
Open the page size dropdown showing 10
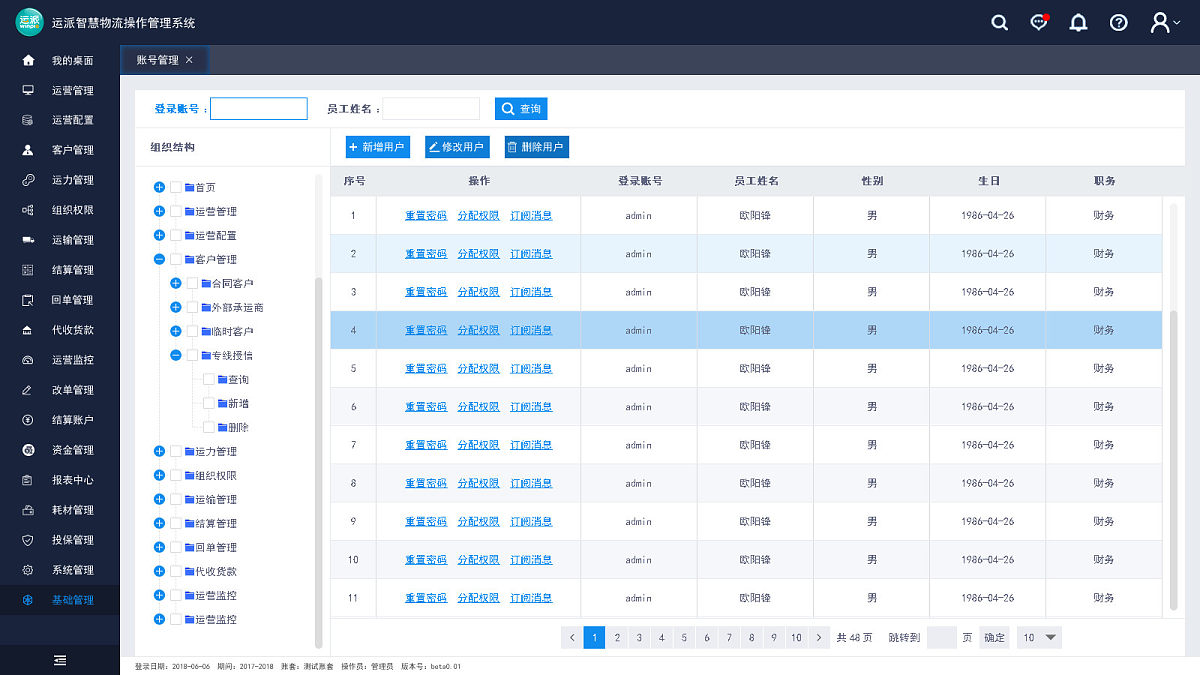coord(1039,637)
